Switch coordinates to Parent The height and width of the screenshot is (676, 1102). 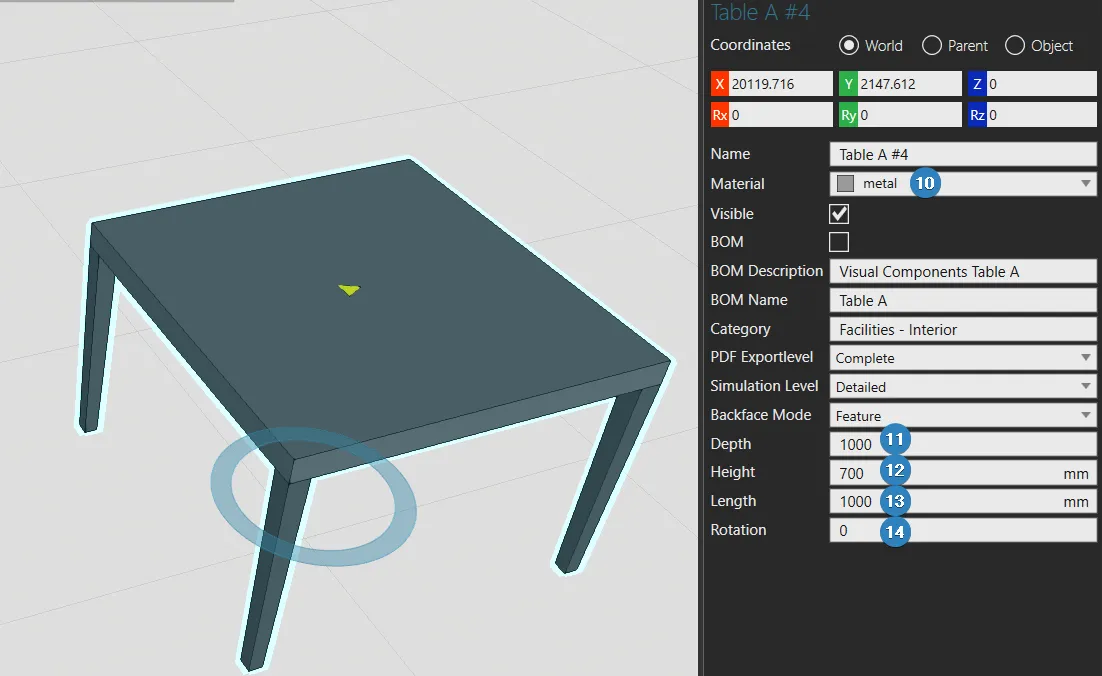point(932,46)
